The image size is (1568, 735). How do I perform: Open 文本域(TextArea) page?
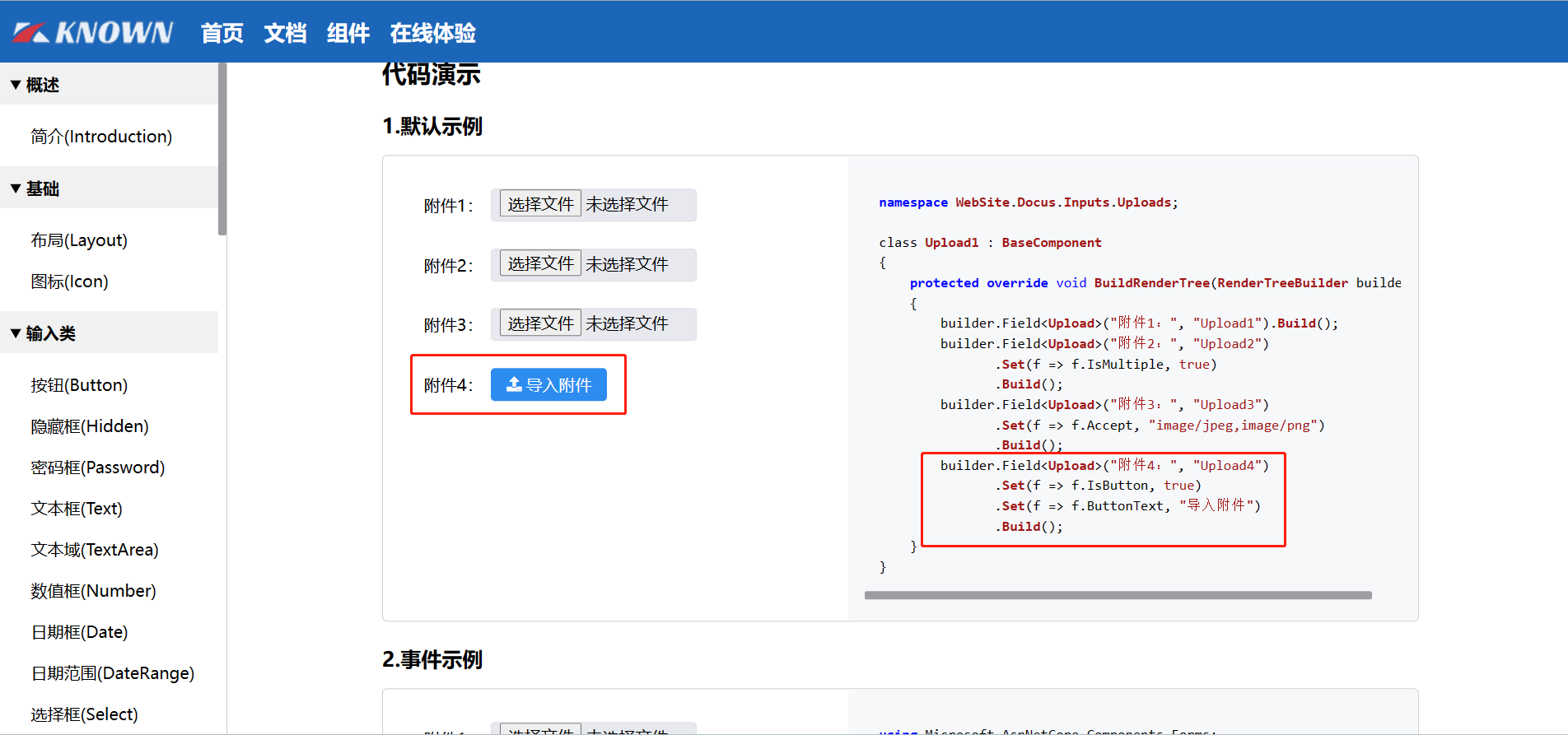point(95,550)
